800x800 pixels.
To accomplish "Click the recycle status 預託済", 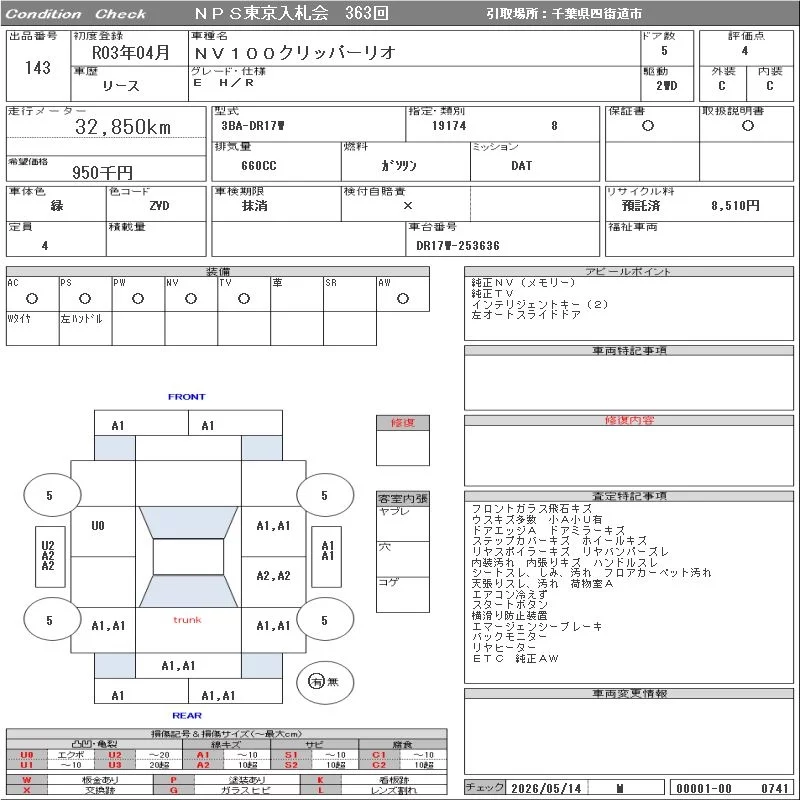I will pyautogui.click(x=641, y=206).
